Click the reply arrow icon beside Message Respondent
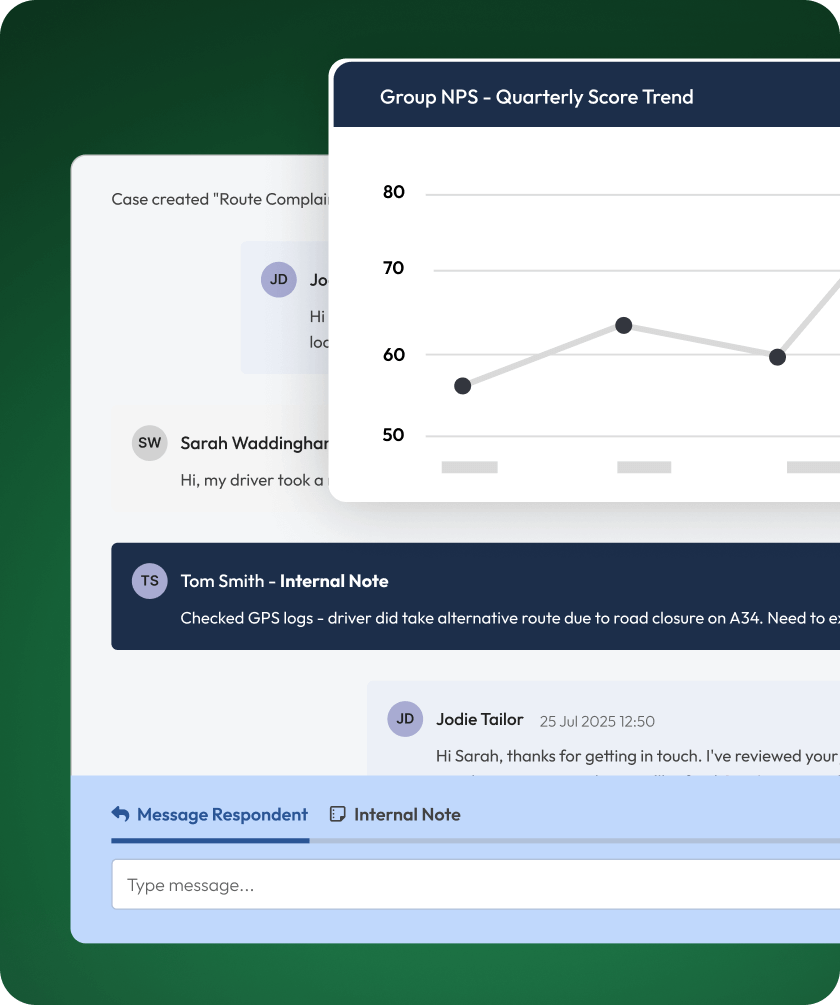 click(120, 814)
